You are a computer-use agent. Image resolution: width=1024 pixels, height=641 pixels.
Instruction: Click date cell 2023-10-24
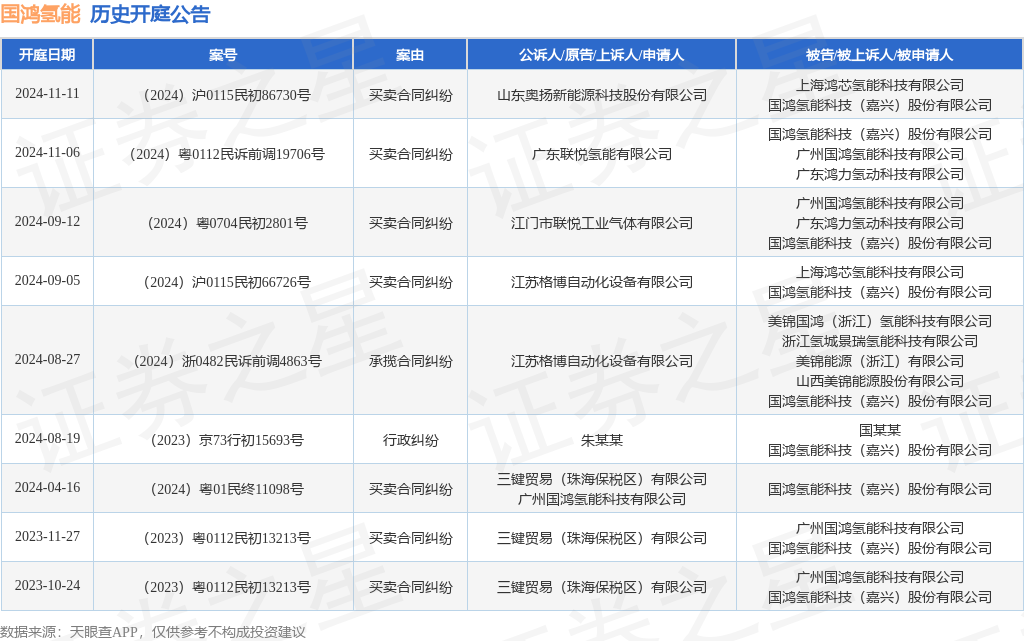(x=47, y=586)
